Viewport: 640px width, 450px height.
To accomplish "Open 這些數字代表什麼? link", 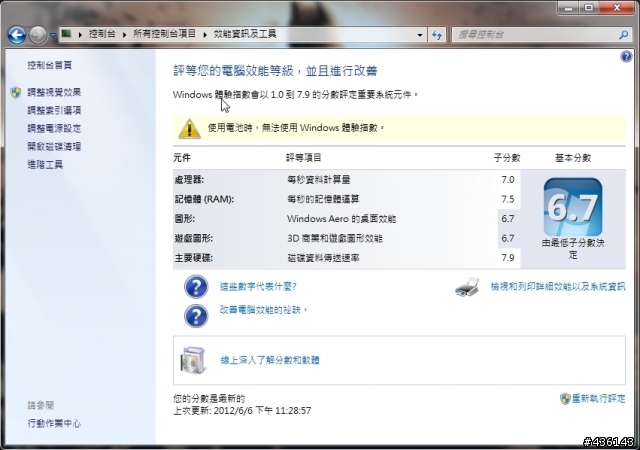I will coord(258,287).
